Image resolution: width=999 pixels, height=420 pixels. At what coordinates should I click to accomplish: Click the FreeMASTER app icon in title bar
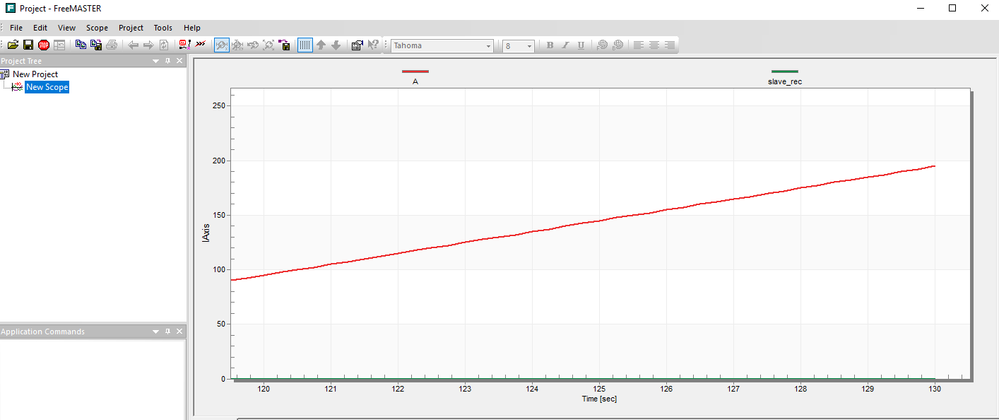(11, 8)
